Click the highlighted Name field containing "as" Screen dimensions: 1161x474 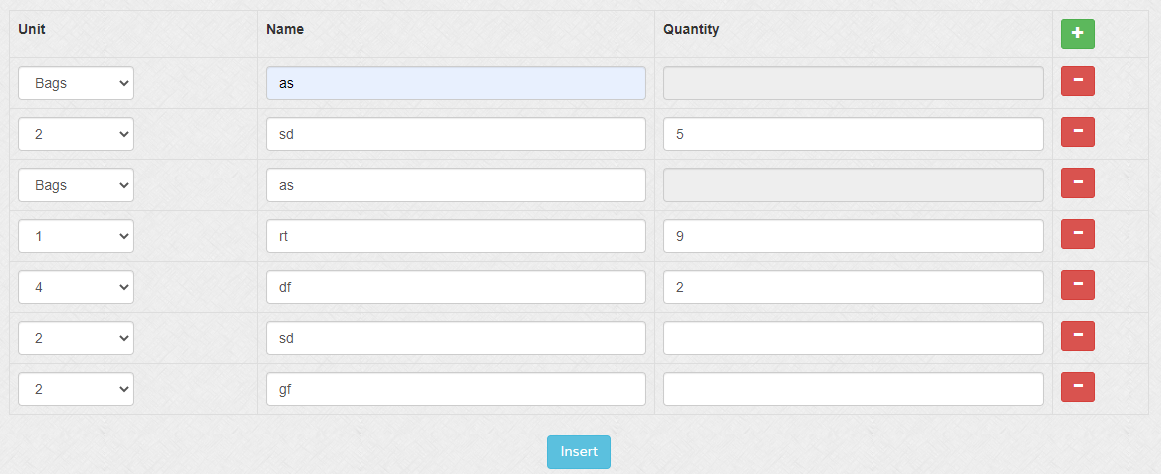[x=455, y=83]
